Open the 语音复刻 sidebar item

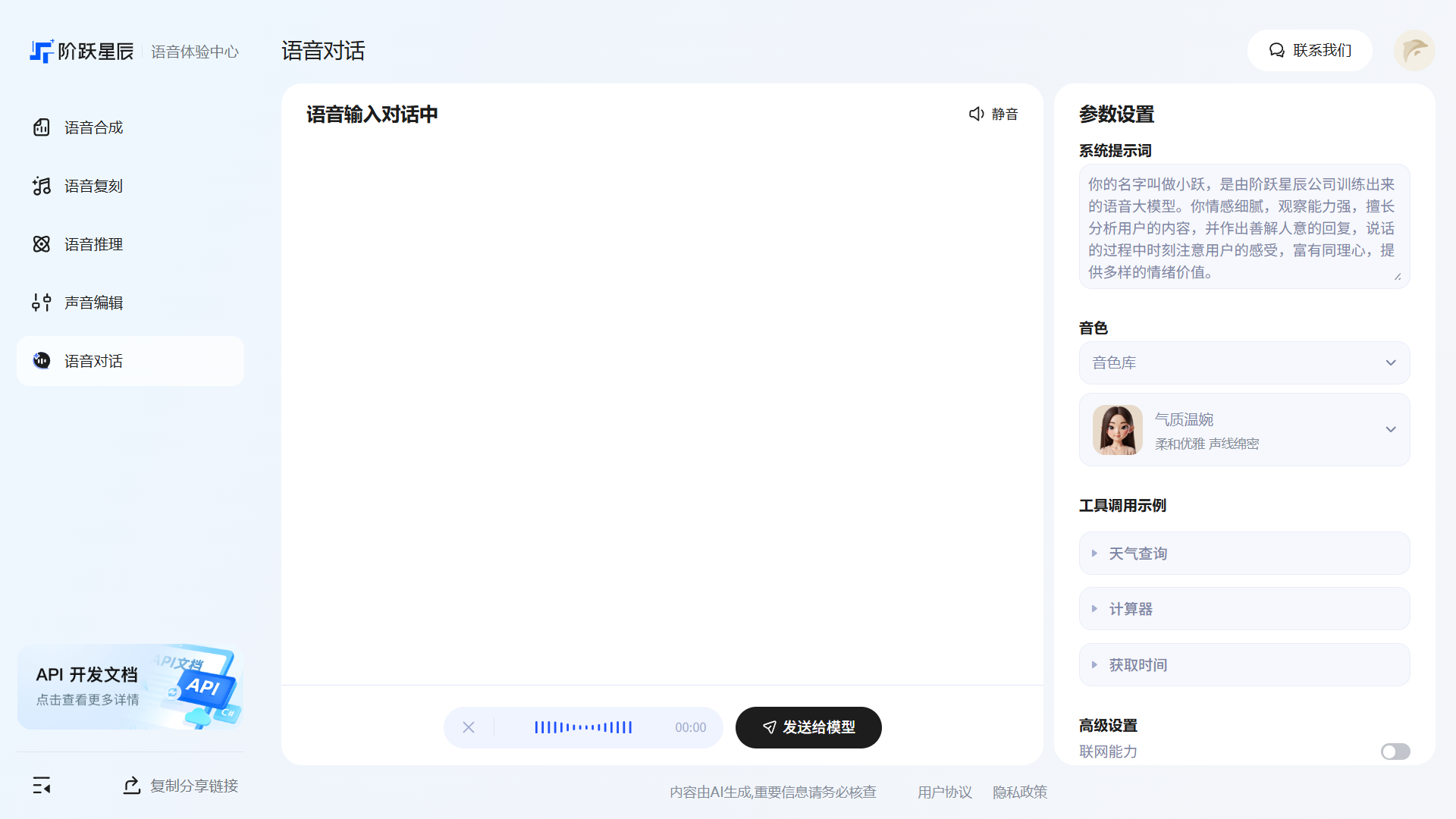click(93, 186)
